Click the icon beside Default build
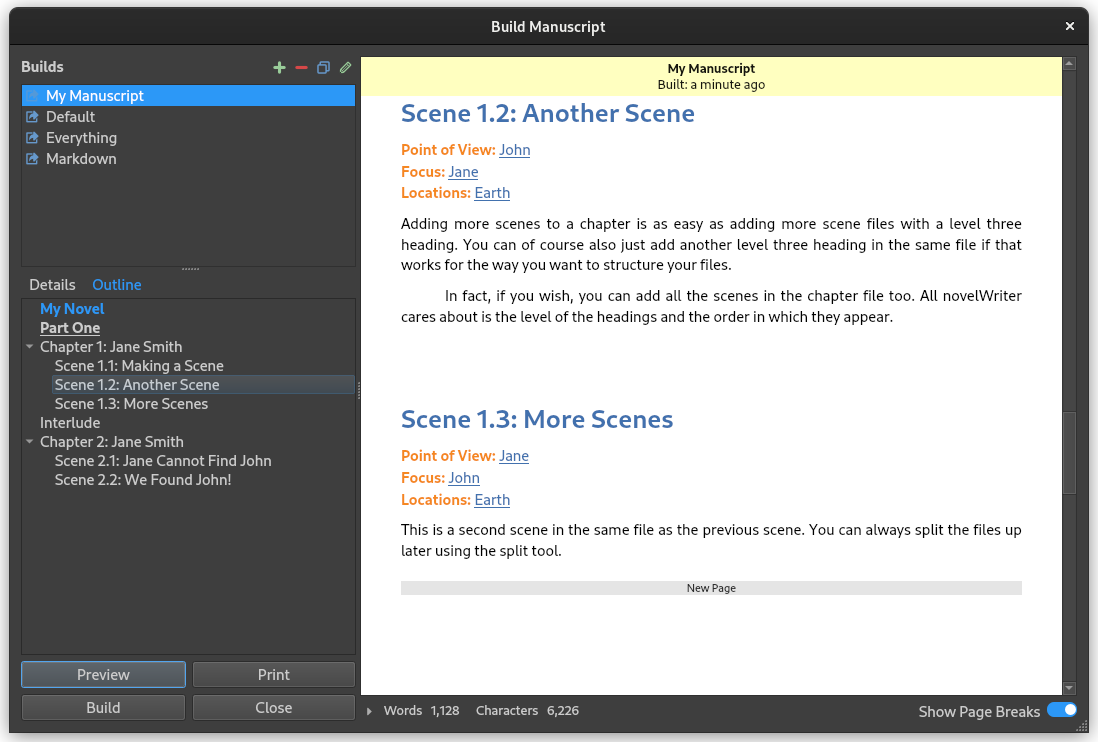This screenshot has width=1098, height=742. tap(32, 117)
